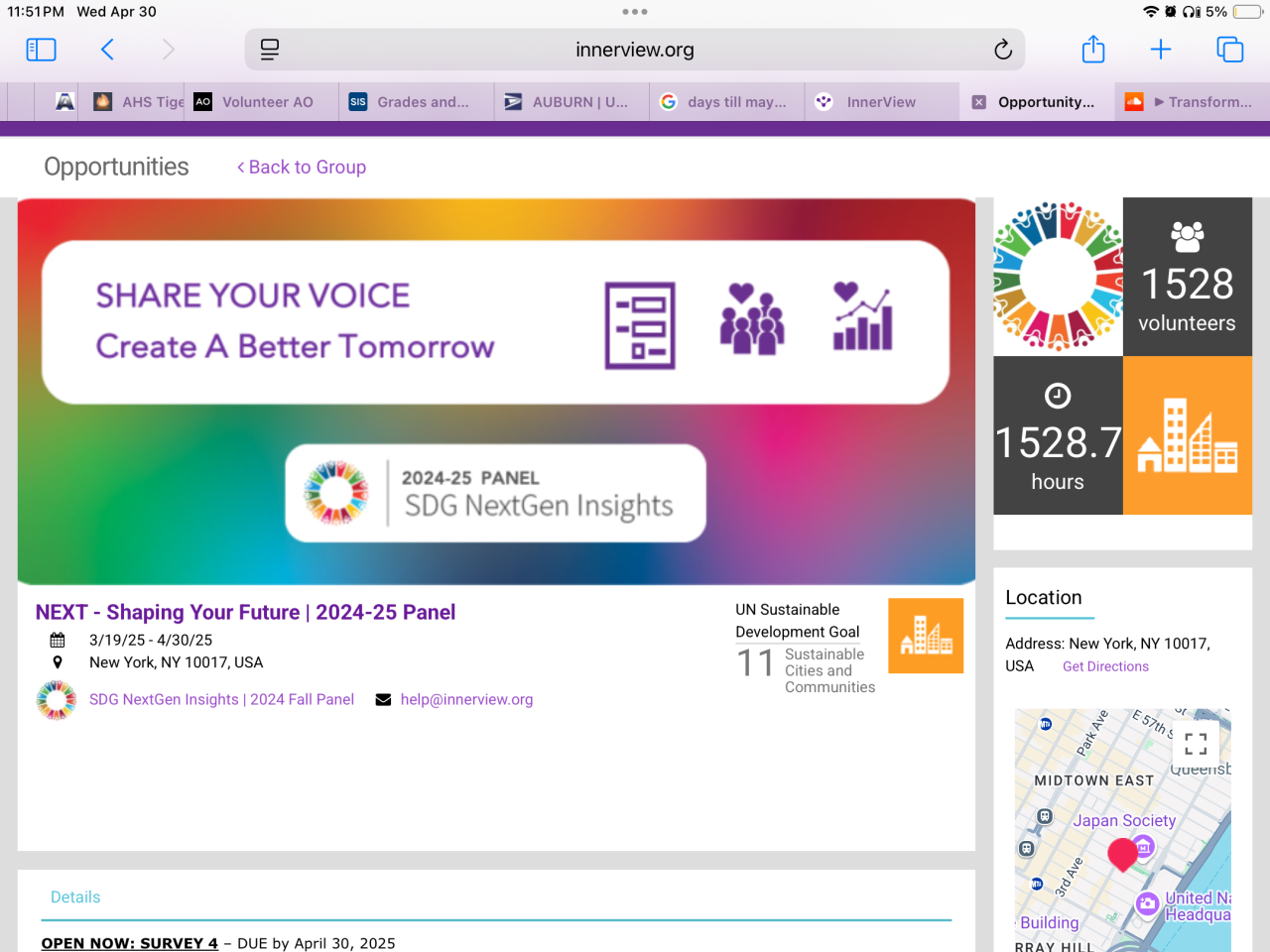The width and height of the screenshot is (1270, 952).
Task: Click the Sustainable Cities and Communities label
Action: (x=830, y=671)
